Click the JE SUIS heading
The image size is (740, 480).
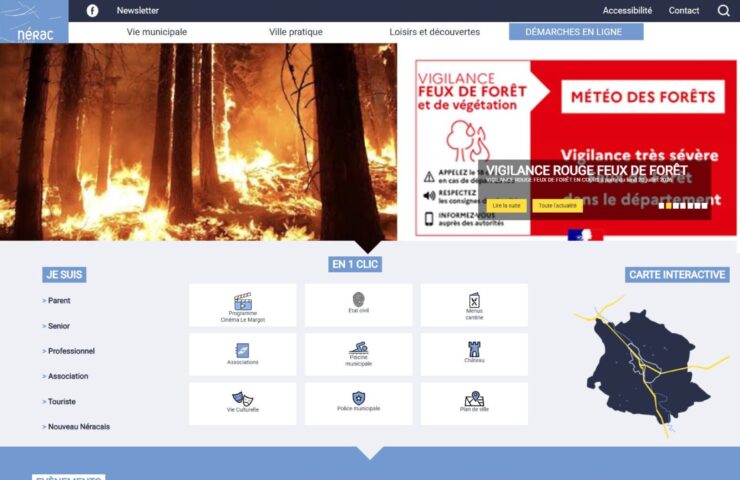tap(64, 275)
